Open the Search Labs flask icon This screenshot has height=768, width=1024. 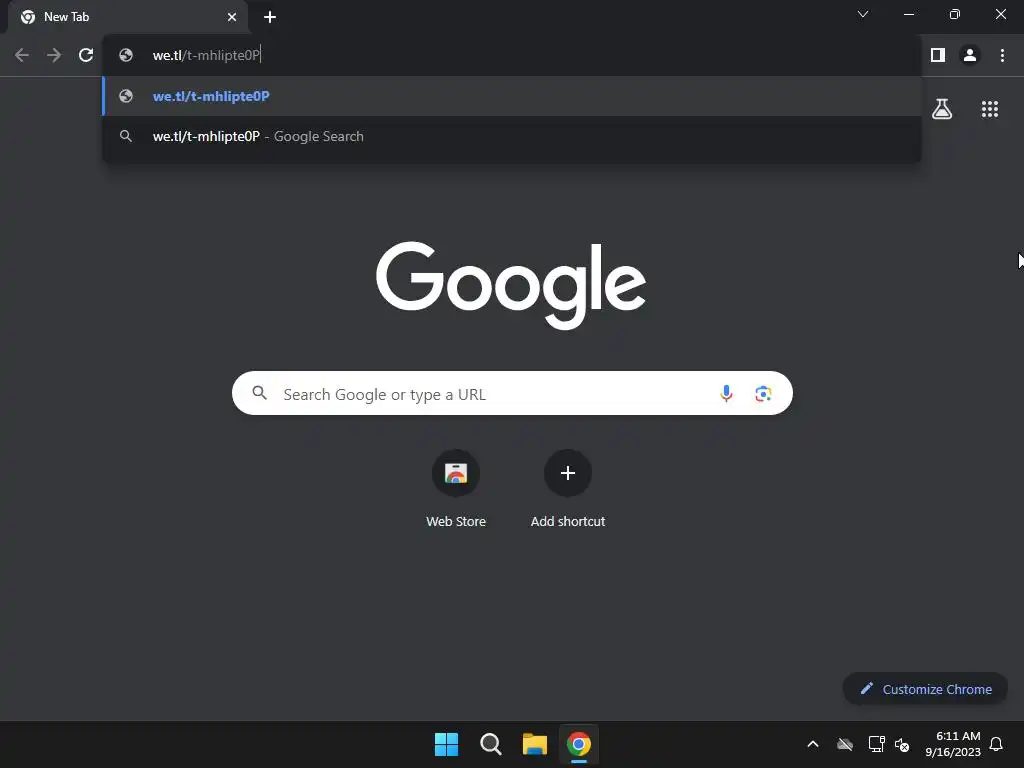[942, 109]
